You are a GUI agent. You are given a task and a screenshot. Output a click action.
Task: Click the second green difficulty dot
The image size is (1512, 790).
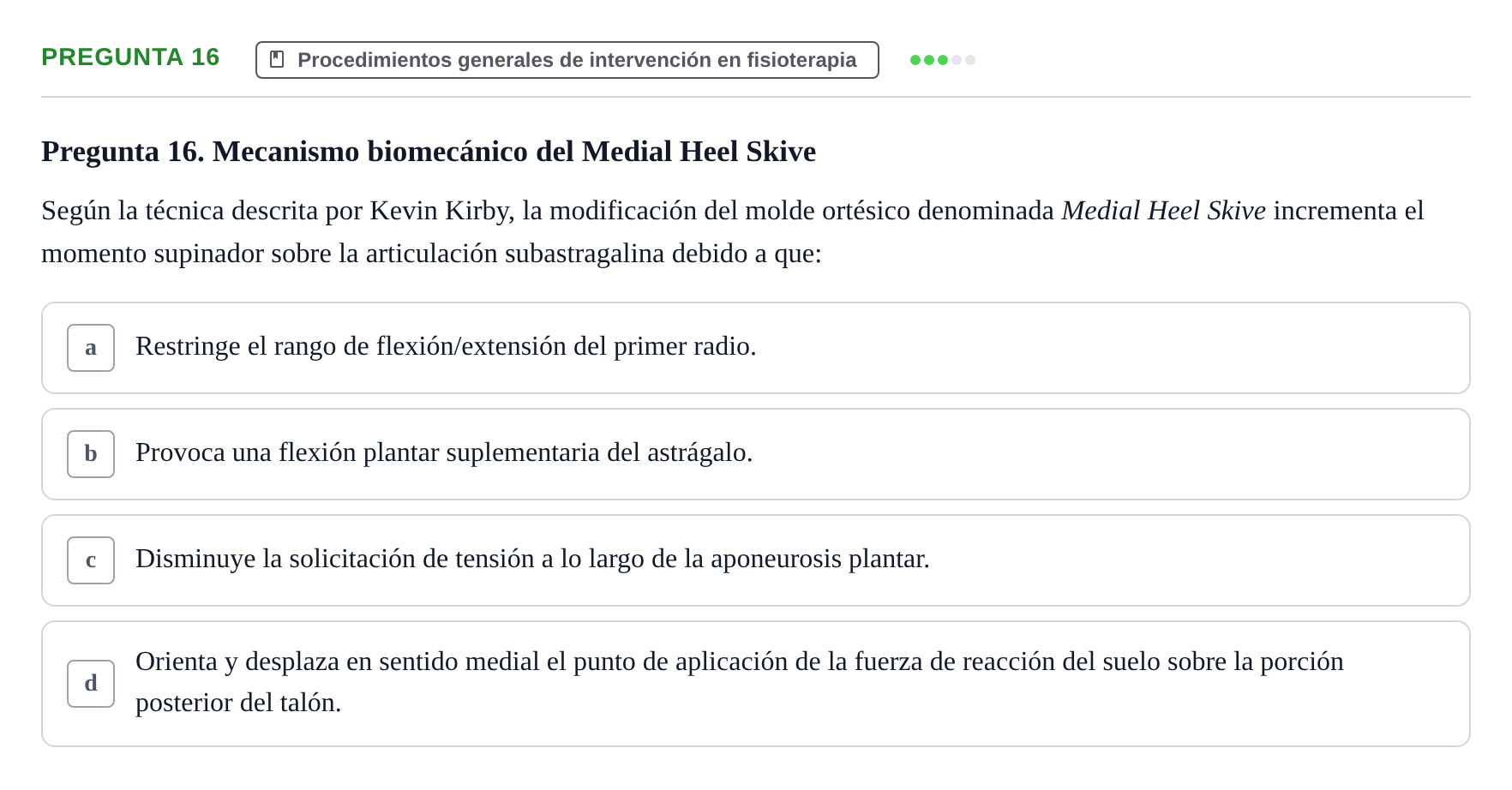pos(929,60)
